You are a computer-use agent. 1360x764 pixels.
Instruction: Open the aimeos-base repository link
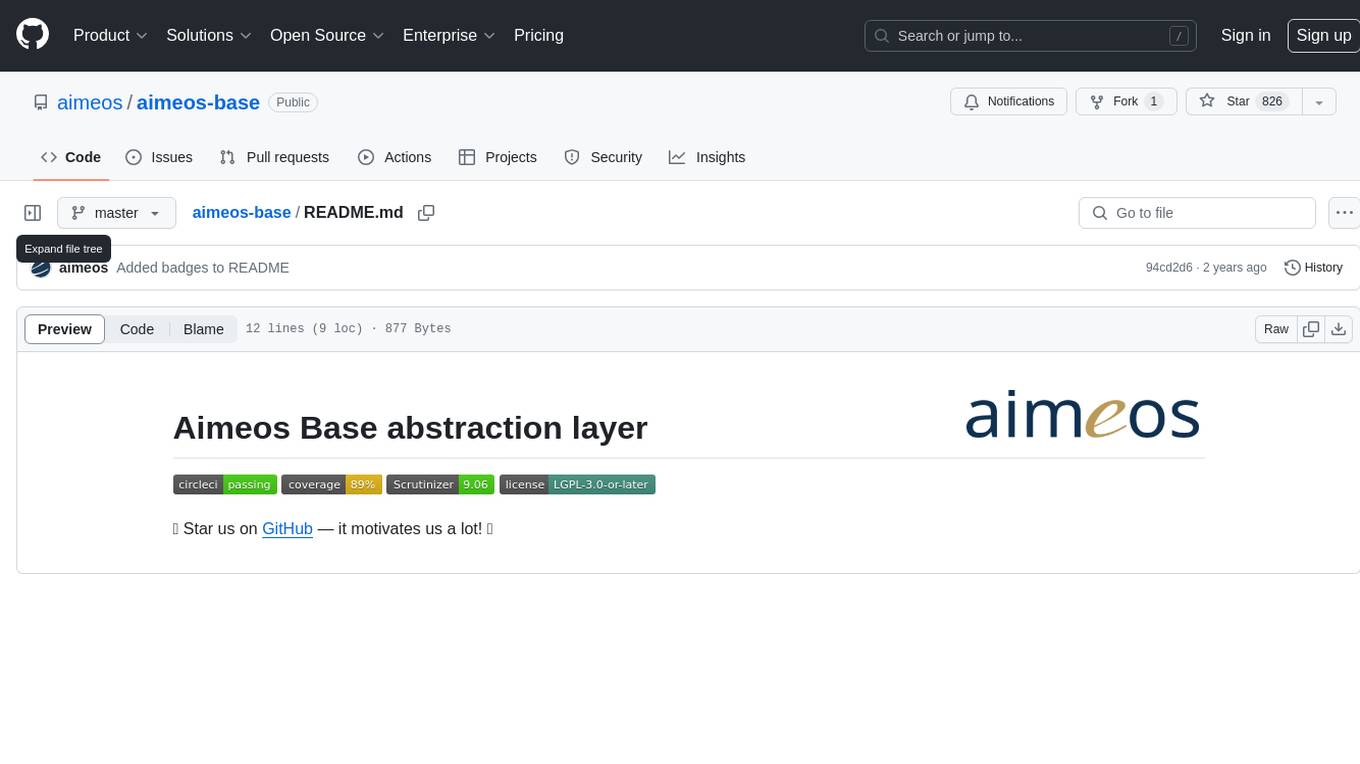(198, 102)
